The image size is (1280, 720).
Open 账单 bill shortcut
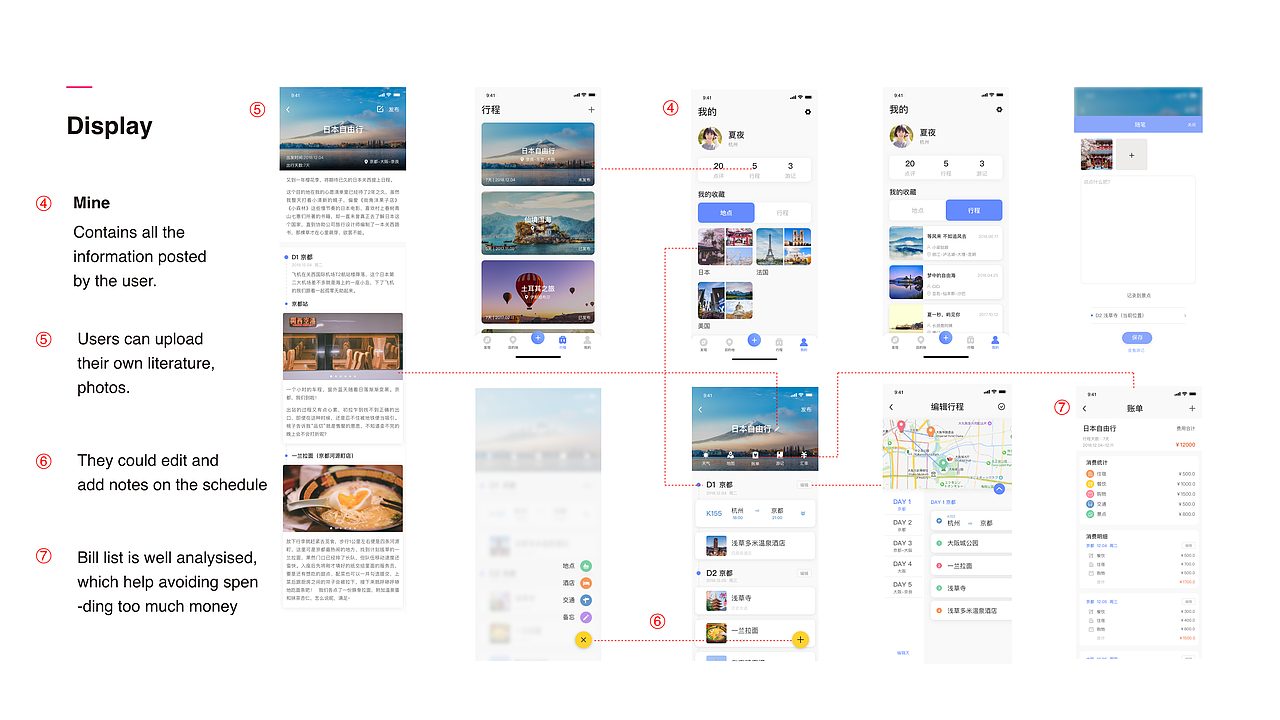[x=755, y=458]
